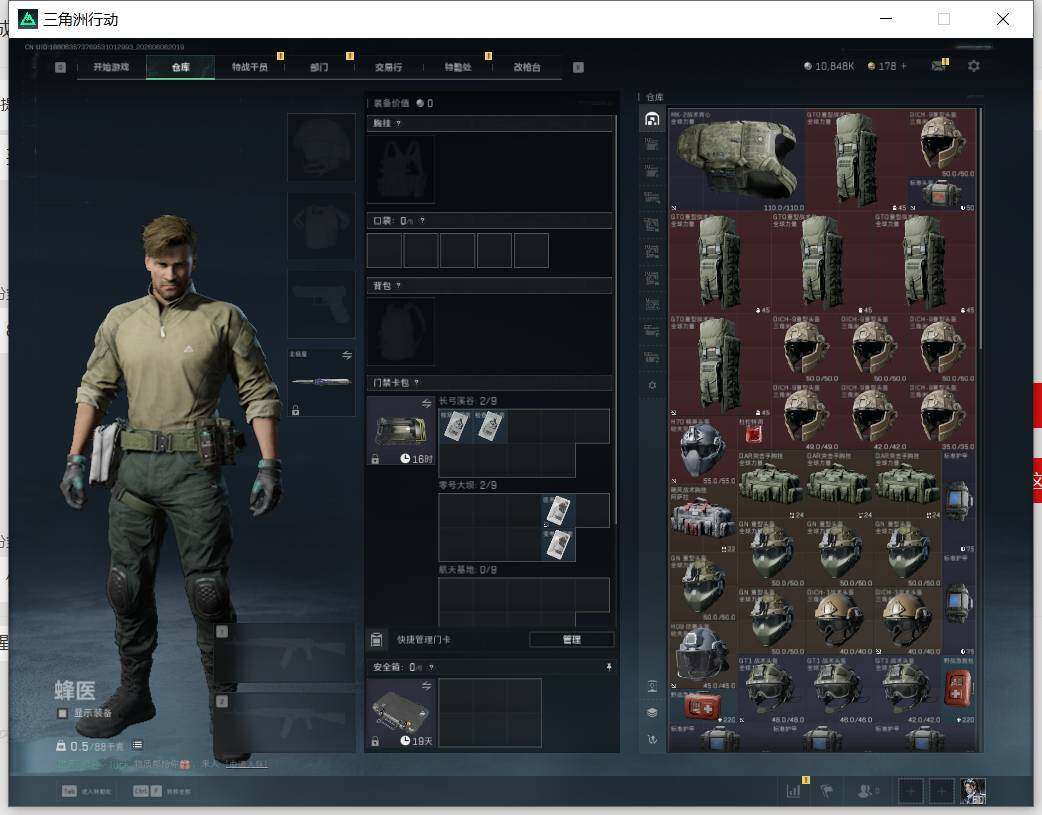This screenshot has width=1042, height=815.
Task: Select the equipped knife slot
Action: point(321,382)
